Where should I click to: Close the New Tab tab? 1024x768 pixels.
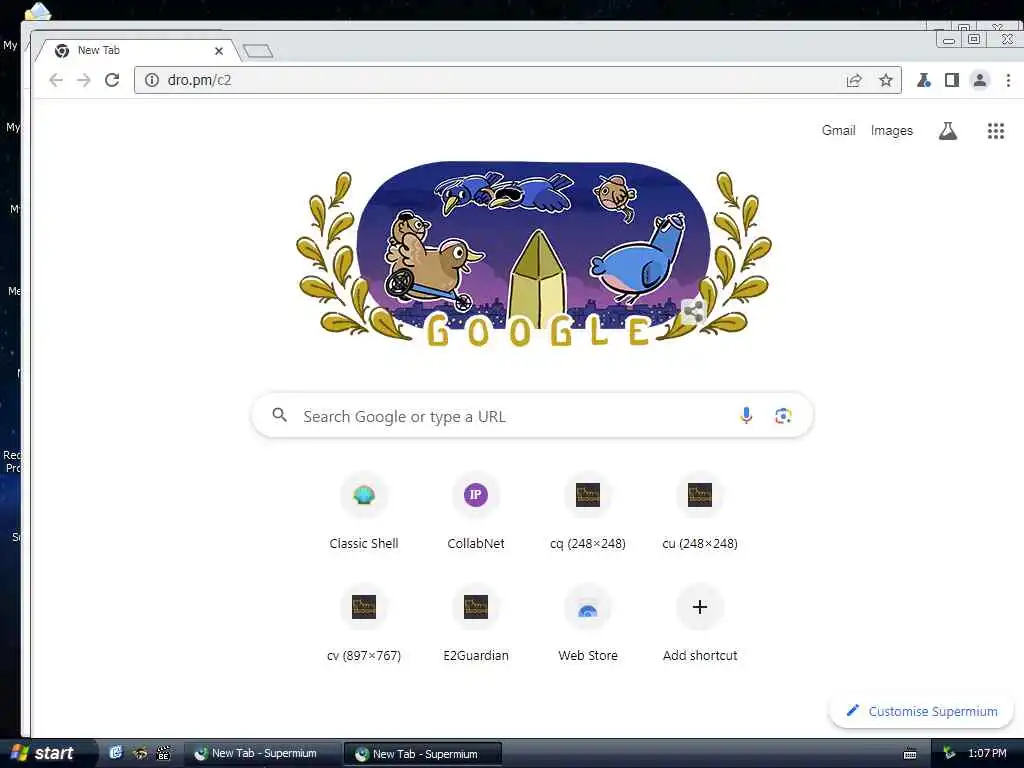coord(219,50)
